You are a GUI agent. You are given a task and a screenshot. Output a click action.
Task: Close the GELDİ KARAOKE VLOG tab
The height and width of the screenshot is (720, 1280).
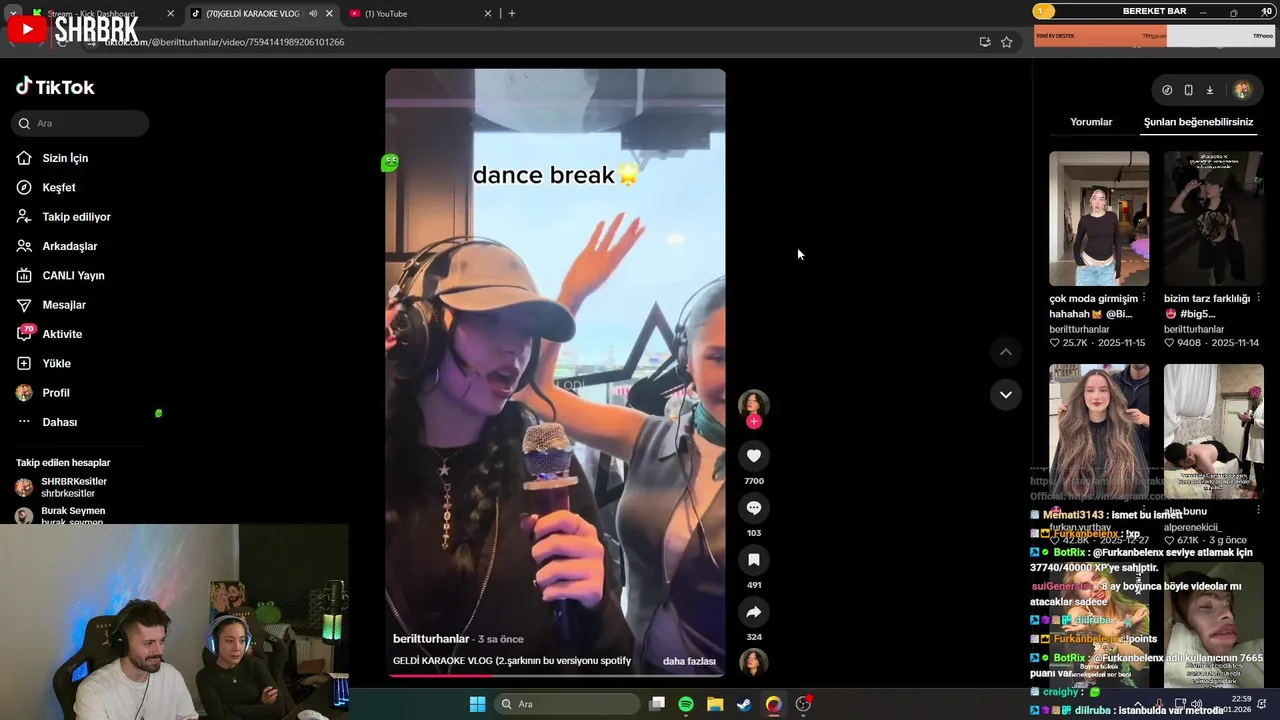click(329, 14)
